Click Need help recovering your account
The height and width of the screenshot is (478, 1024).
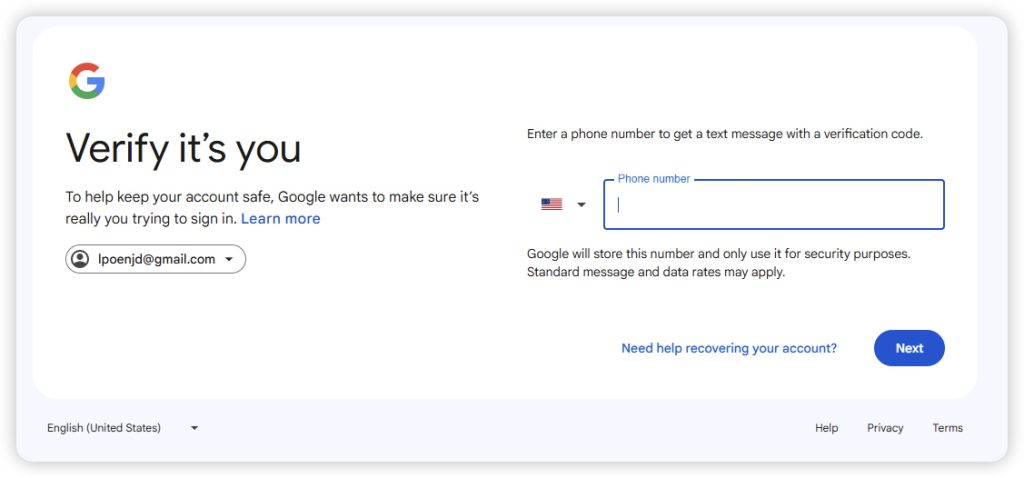(729, 348)
